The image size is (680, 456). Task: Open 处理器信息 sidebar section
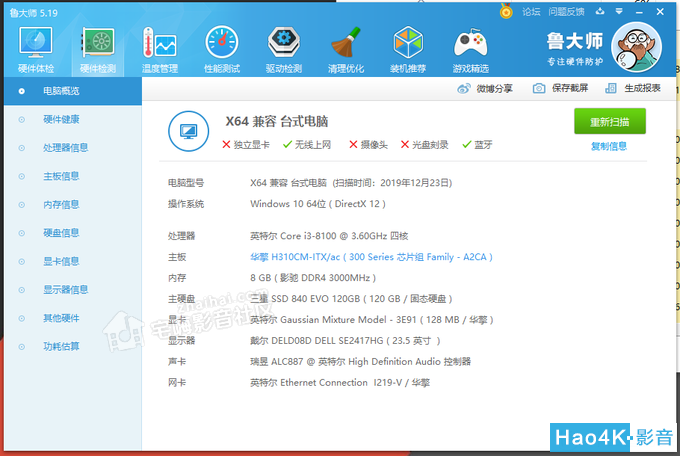click(x=73, y=148)
